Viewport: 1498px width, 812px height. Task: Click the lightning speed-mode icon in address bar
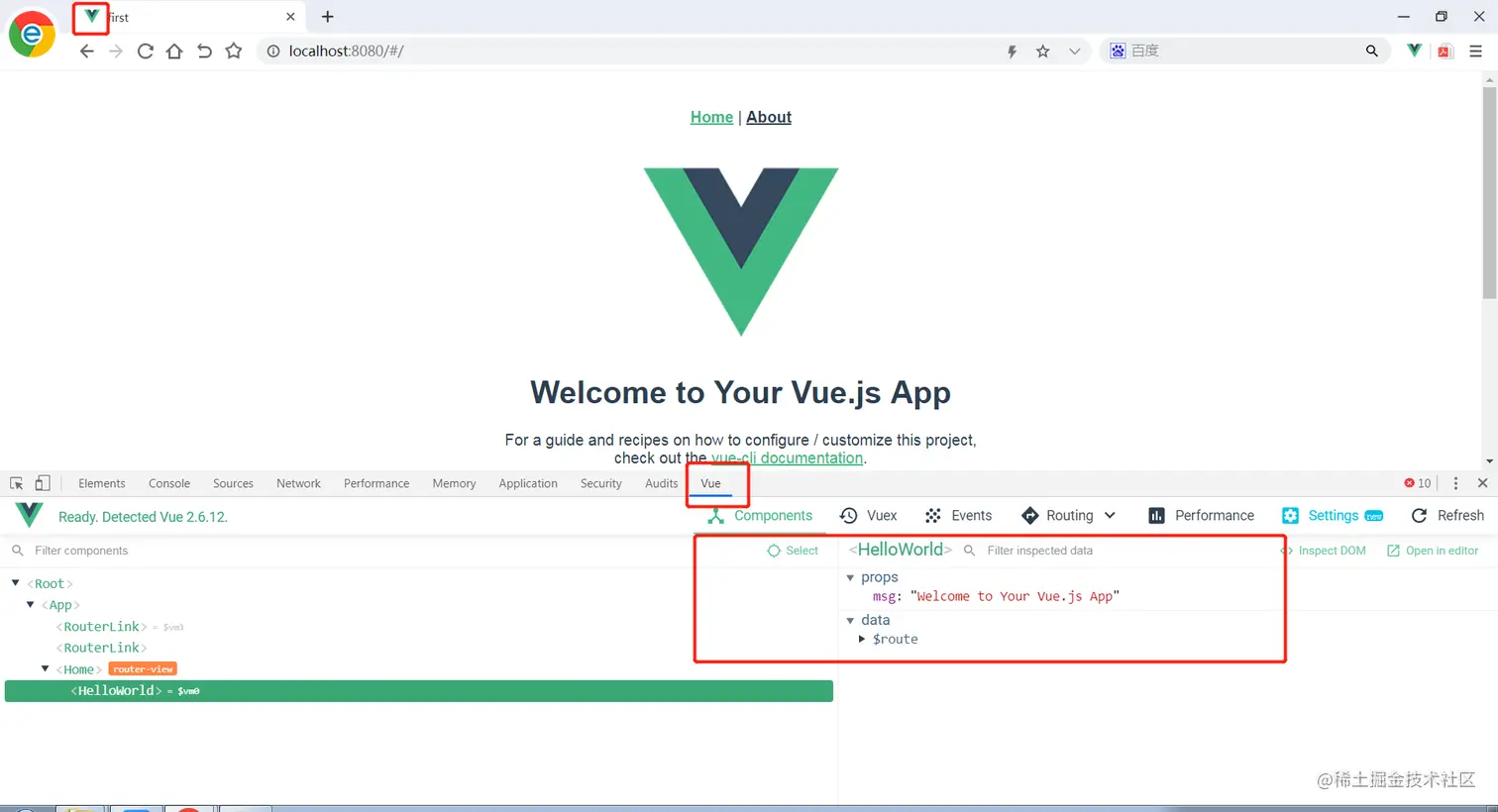pyautogui.click(x=1012, y=51)
